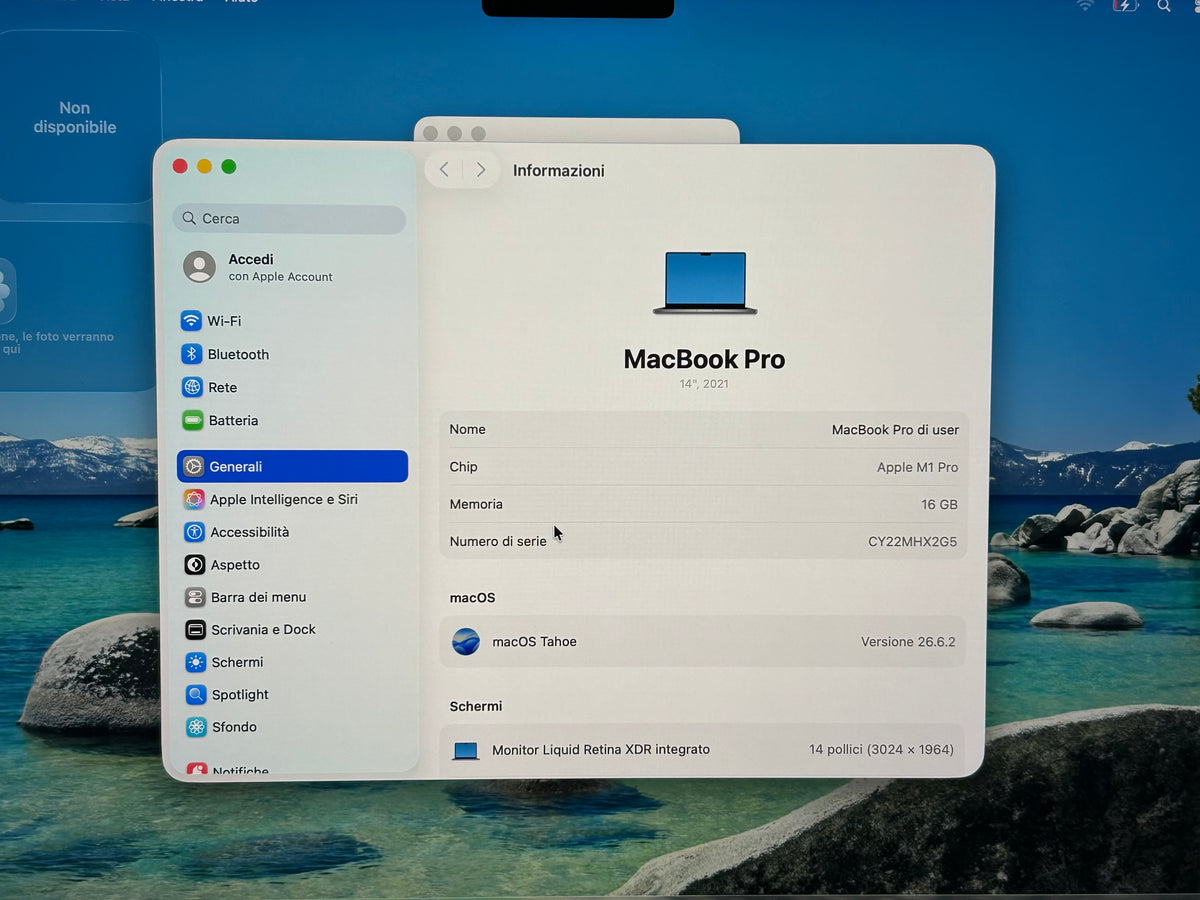The width and height of the screenshot is (1200, 900).
Task: Click the Memoria value 16 GB
Action: point(939,505)
